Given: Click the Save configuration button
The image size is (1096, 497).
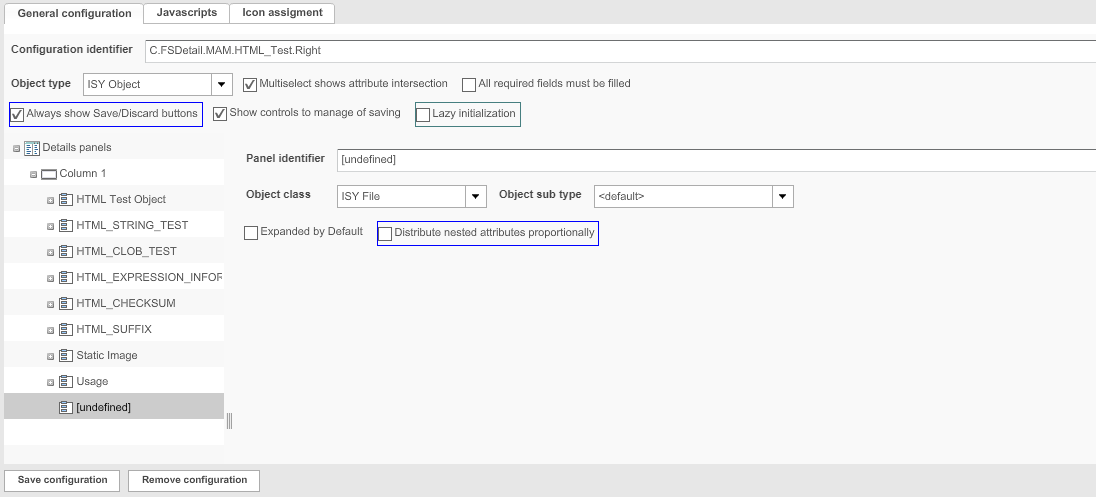Looking at the screenshot, I should coord(62,480).
